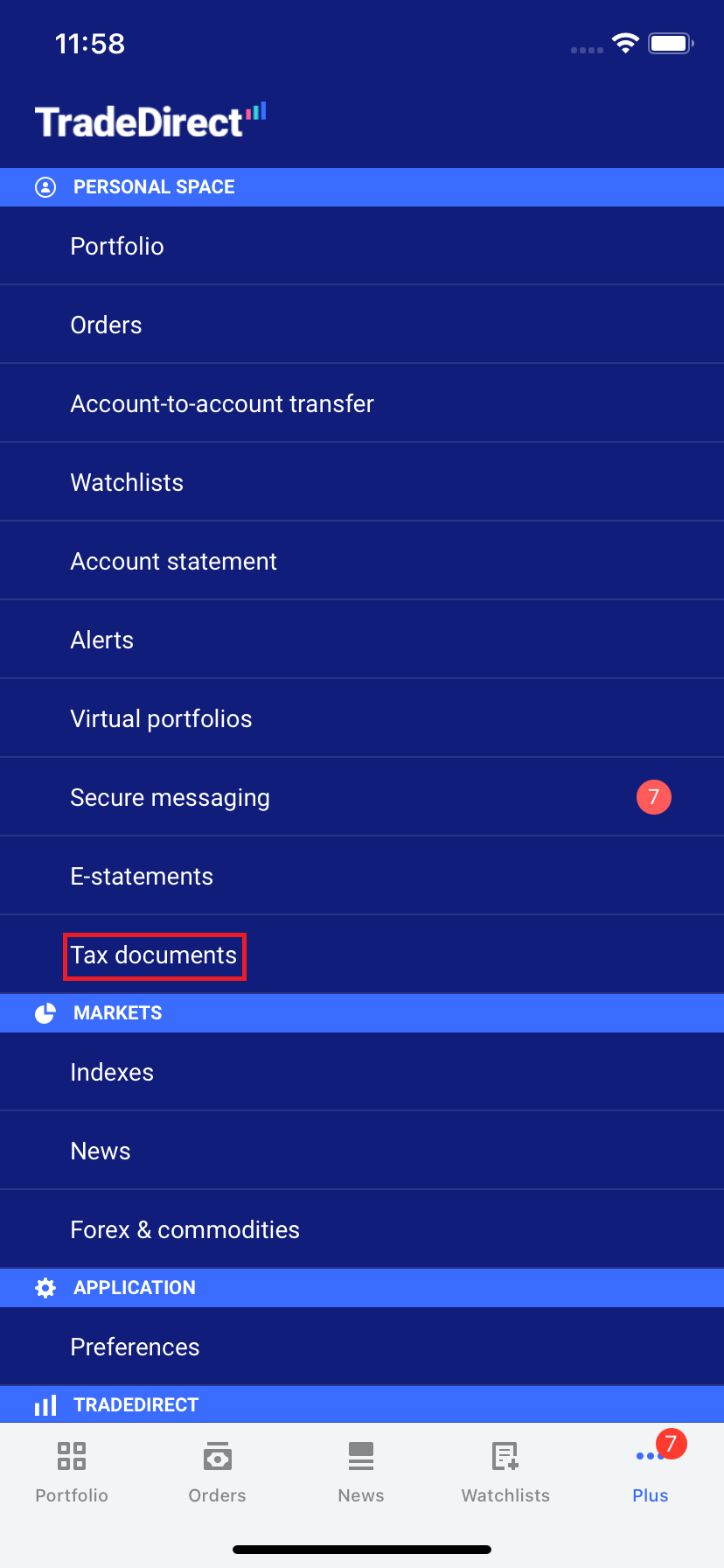Tap the TradeDirect logo at top
The height and width of the screenshot is (1568, 724).
[150, 122]
